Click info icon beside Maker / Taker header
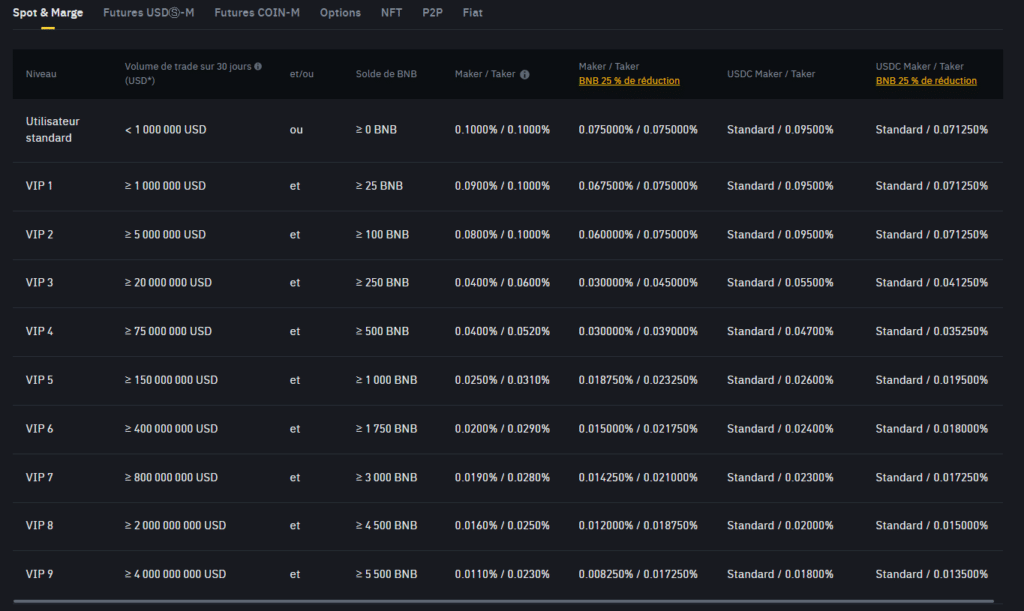 click(524, 74)
